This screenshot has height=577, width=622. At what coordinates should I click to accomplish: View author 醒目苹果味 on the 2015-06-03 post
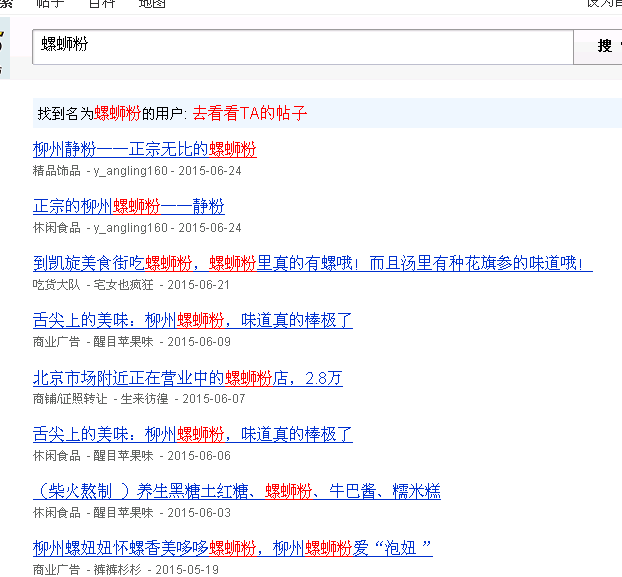pyautogui.click(x=123, y=513)
